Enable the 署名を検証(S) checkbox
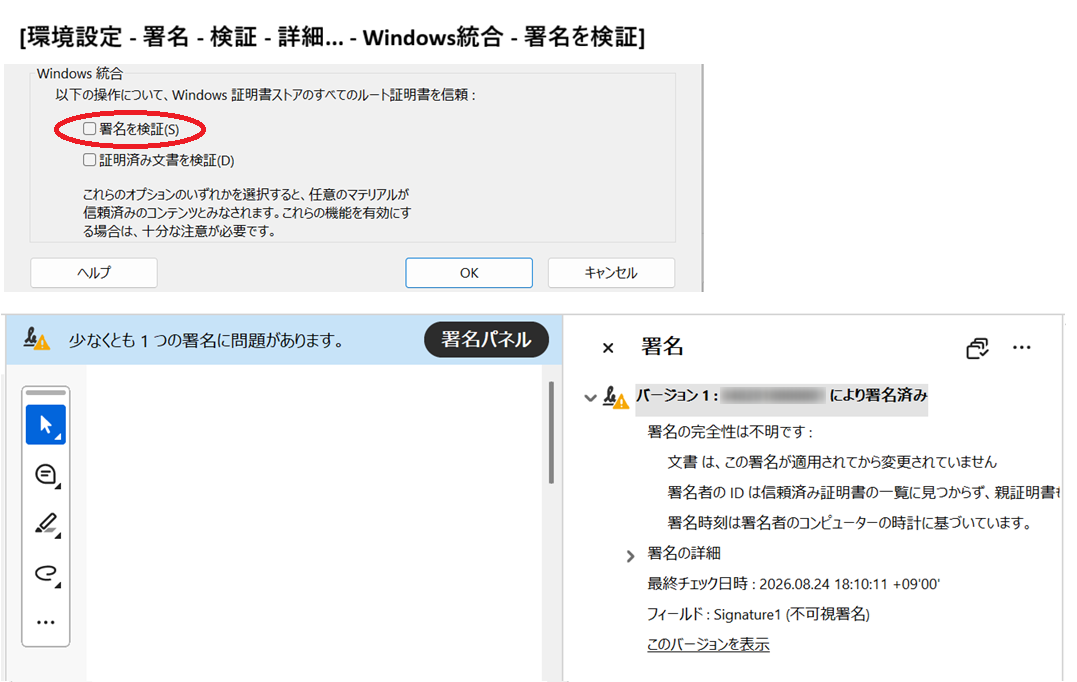This screenshot has width=1077, height=682. [x=89, y=129]
